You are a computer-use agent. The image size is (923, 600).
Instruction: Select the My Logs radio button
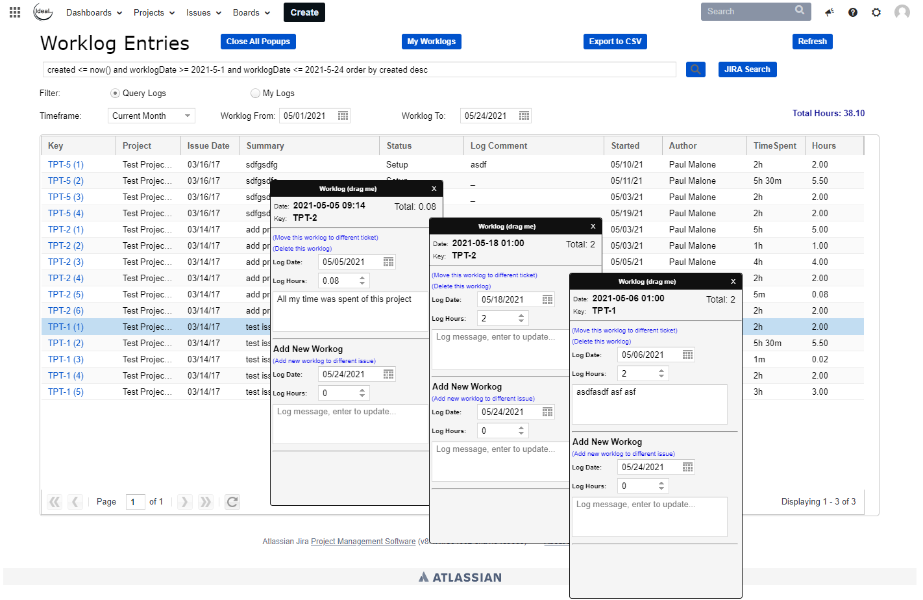click(x=255, y=92)
